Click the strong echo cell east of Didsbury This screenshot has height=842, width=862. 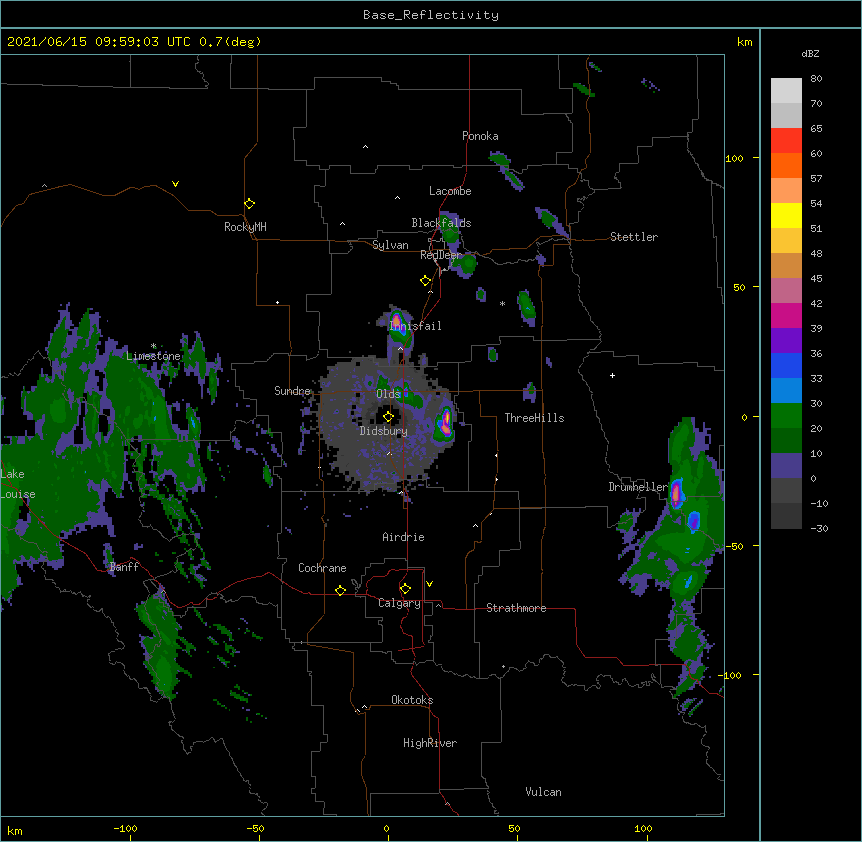tap(445, 424)
